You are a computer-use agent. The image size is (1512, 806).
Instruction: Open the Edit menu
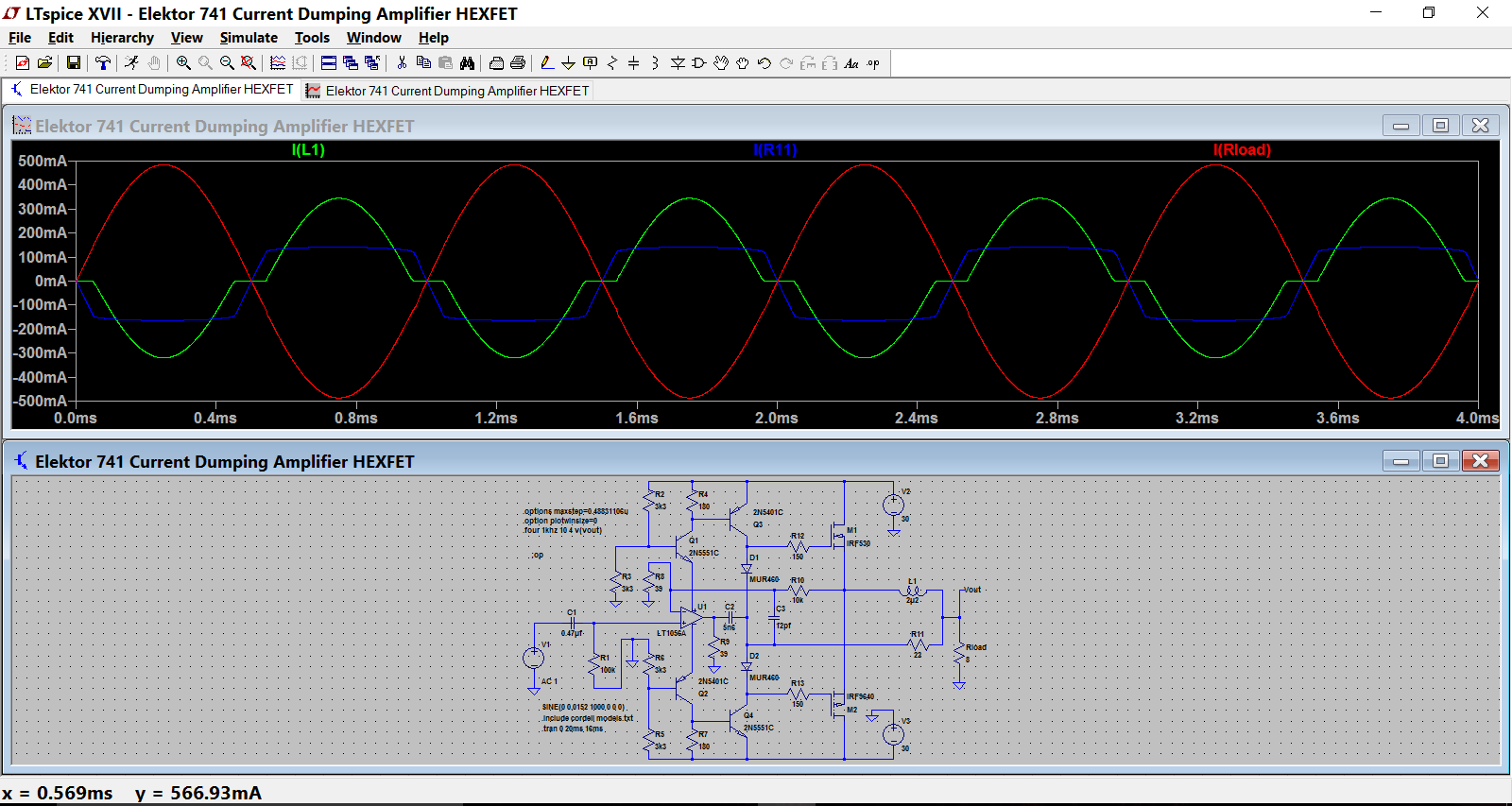60,38
